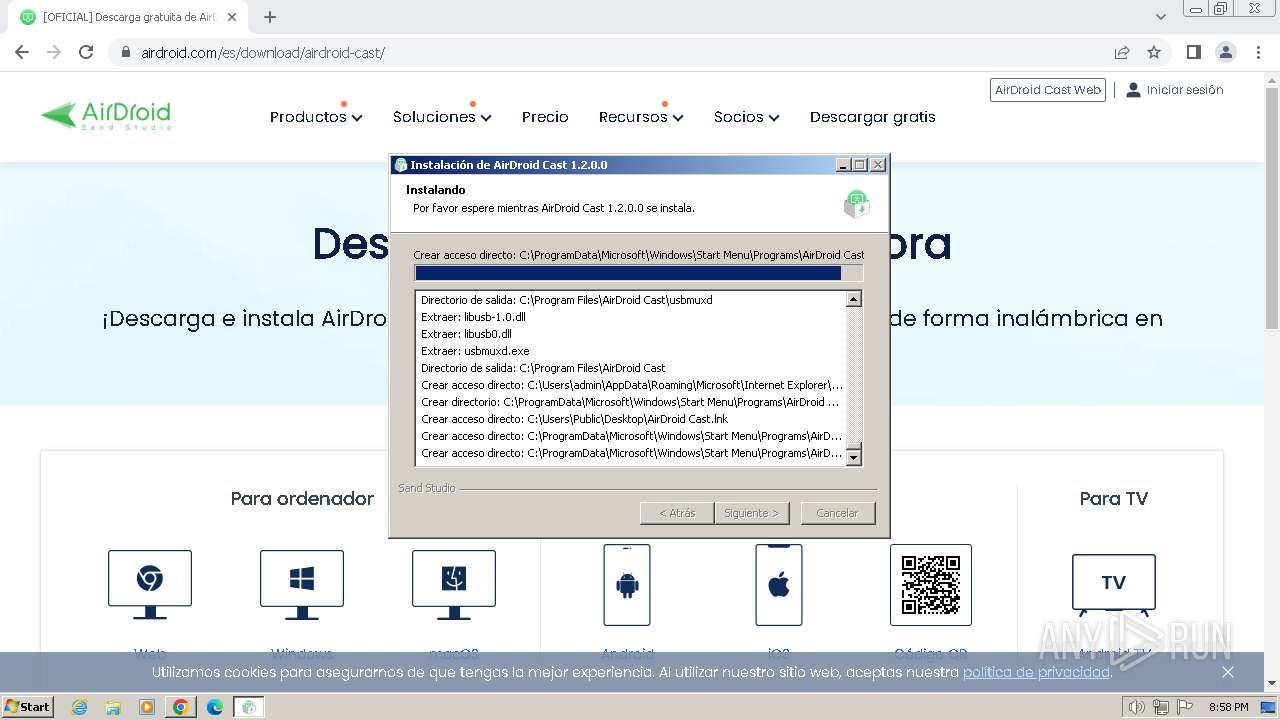This screenshot has width=1280, height=720.
Task: Open the media player taskbar icon
Action: point(147,707)
